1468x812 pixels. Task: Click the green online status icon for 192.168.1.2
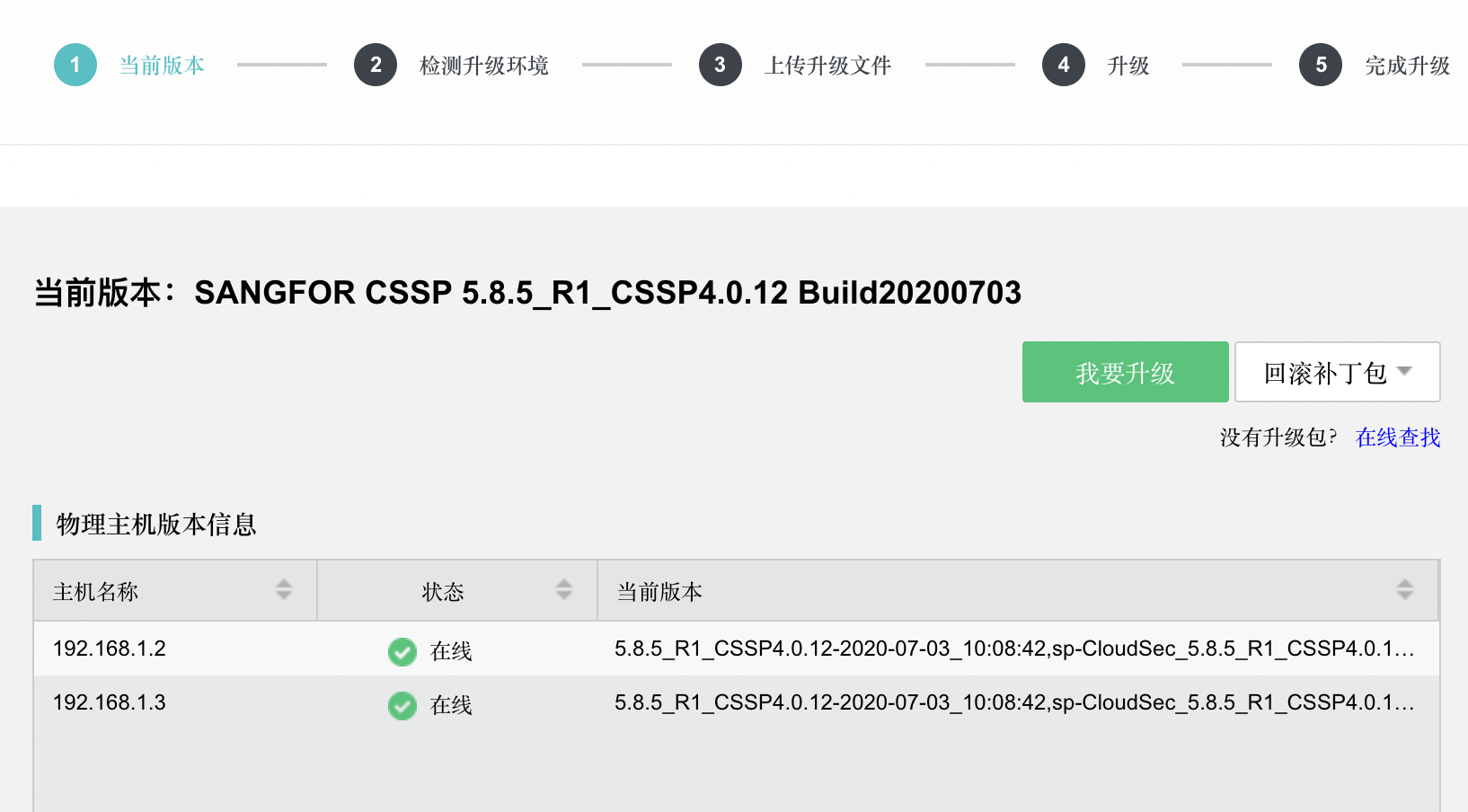point(402,652)
